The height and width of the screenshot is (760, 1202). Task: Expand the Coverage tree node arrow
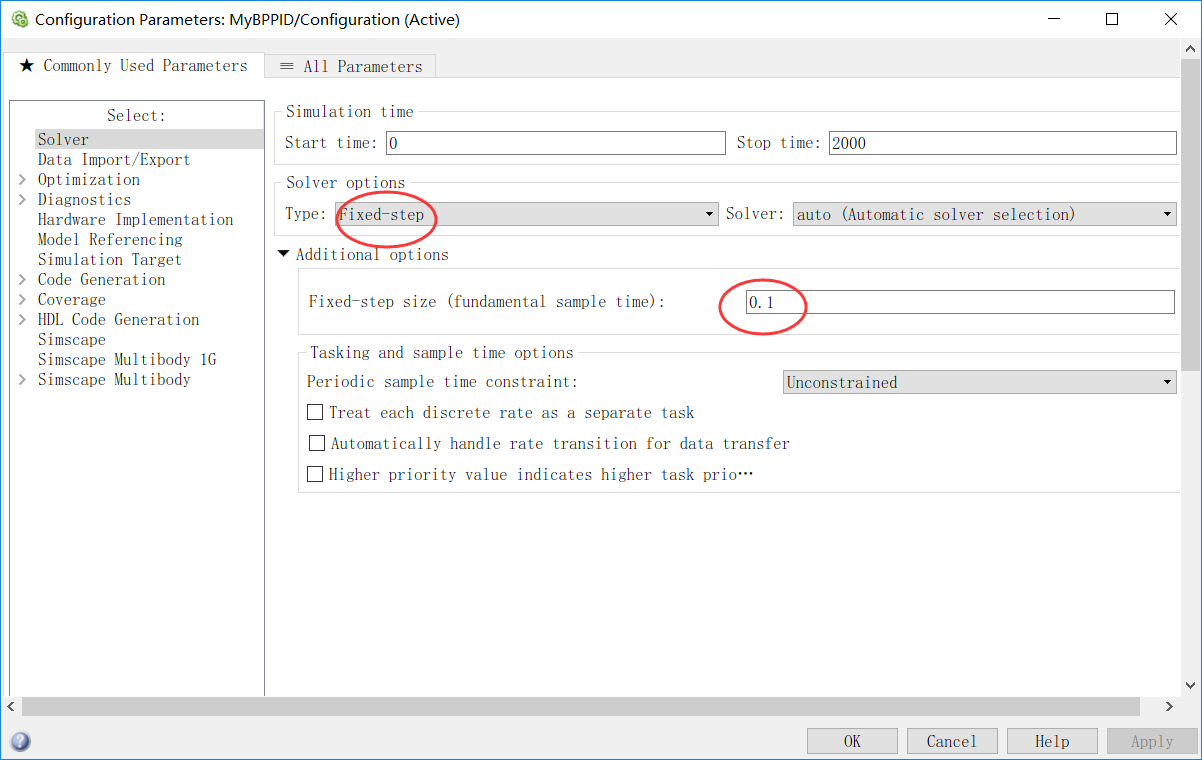point(22,300)
